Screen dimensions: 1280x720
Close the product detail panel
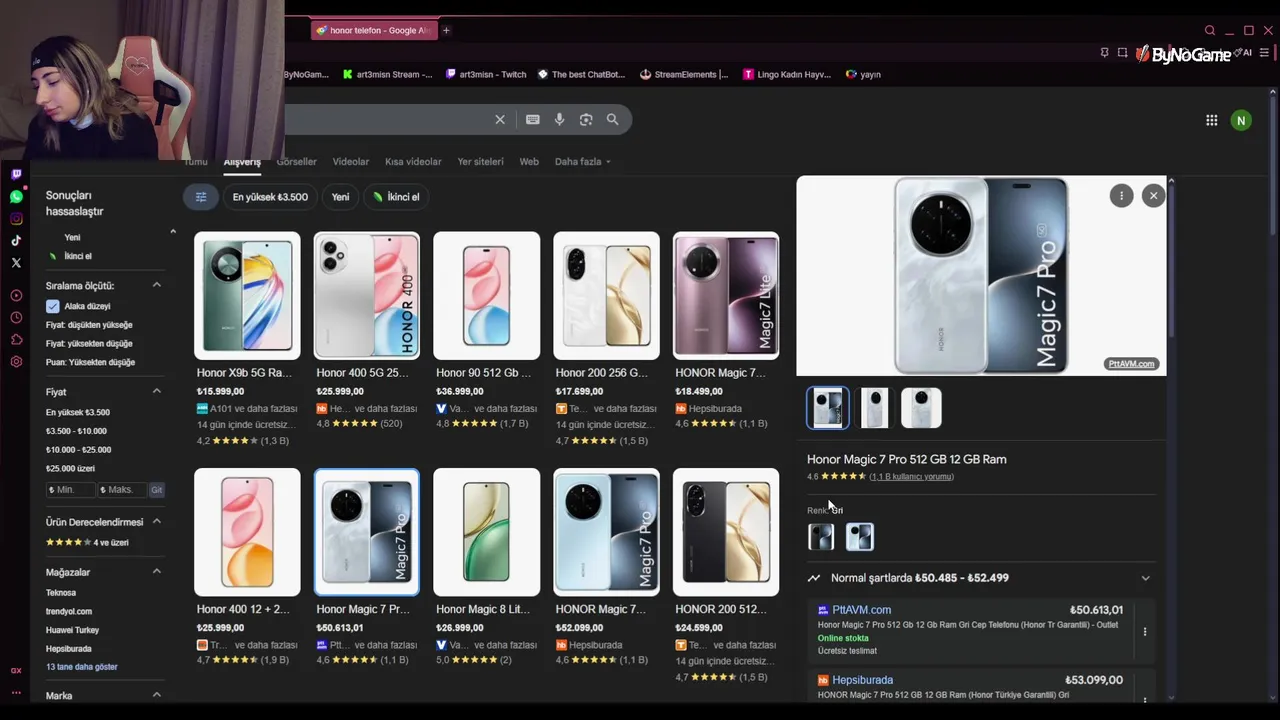tap(1153, 196)
